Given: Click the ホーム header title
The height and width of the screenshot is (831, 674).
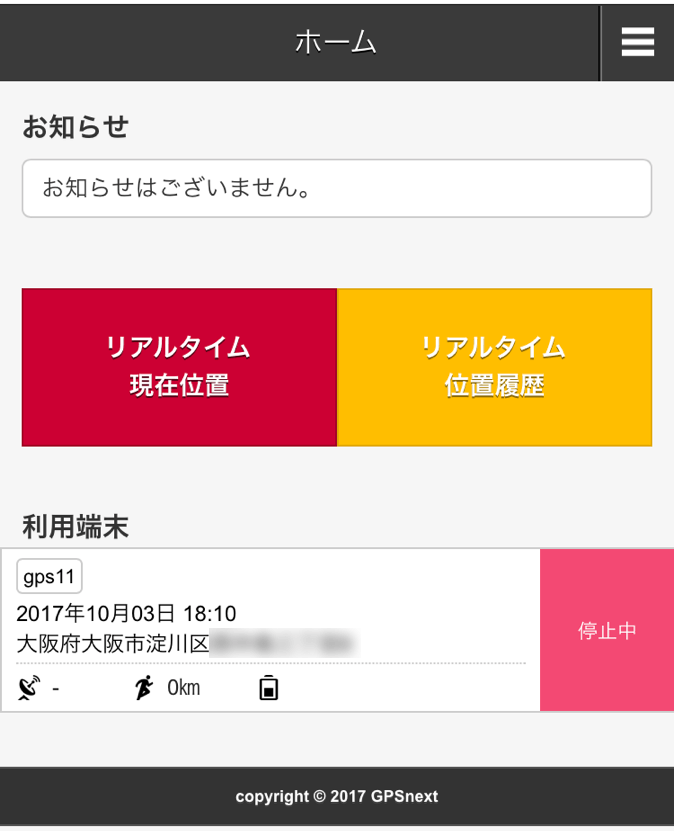Looking at the screenshot, I should (336, 42).
